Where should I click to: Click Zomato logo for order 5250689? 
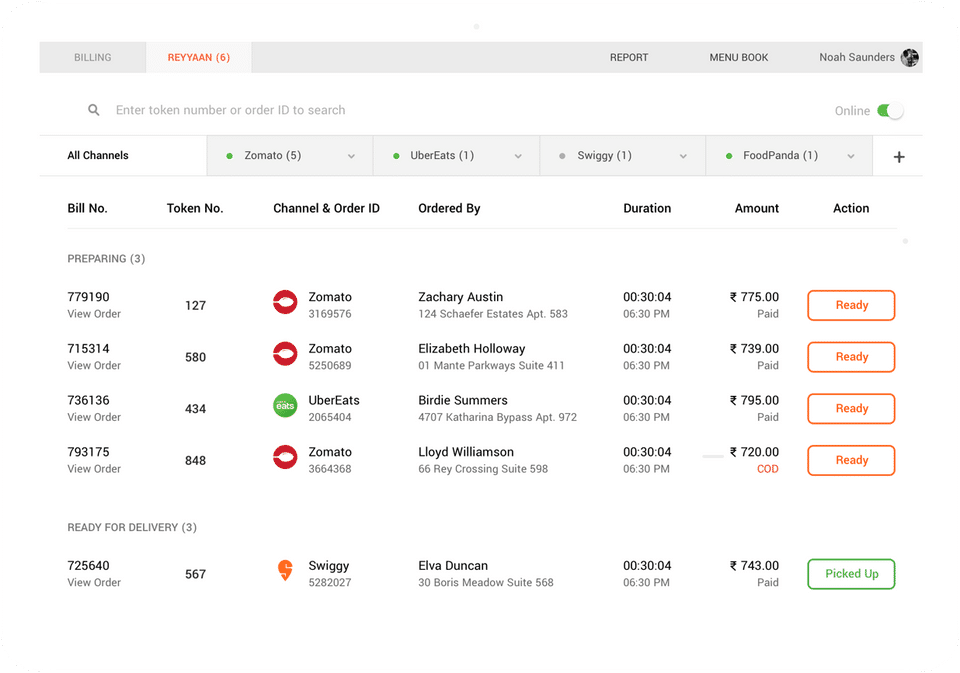[x=285, y=354]
